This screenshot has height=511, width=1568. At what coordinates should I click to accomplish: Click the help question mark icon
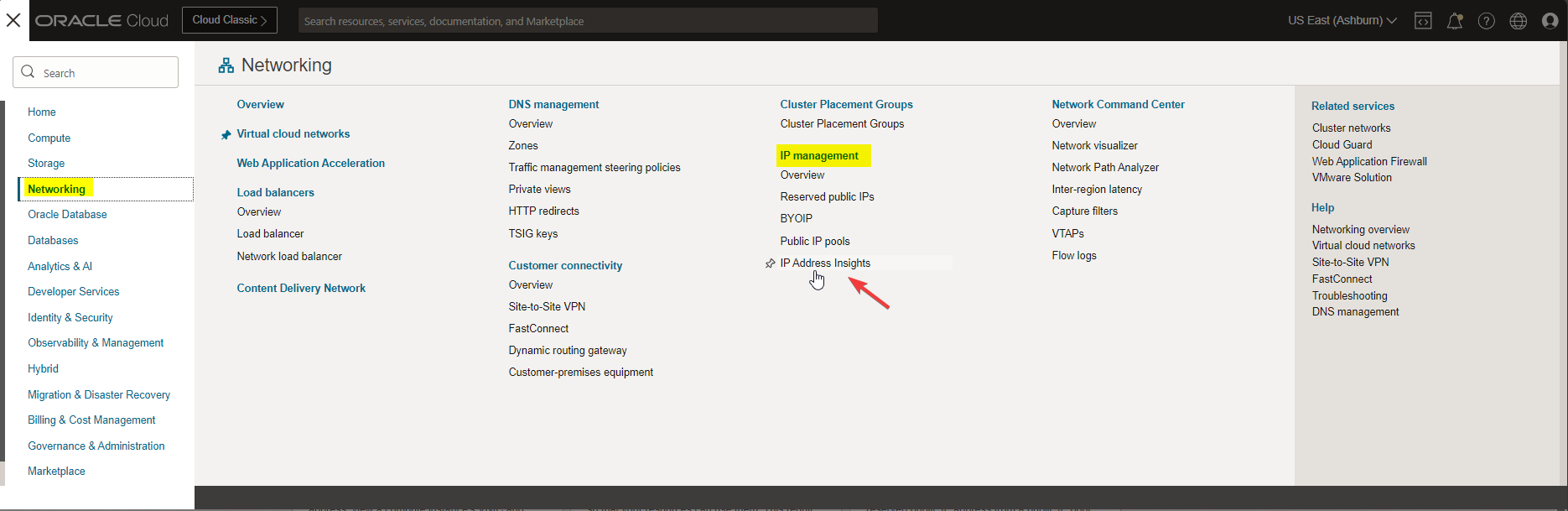coord(1487,21)
